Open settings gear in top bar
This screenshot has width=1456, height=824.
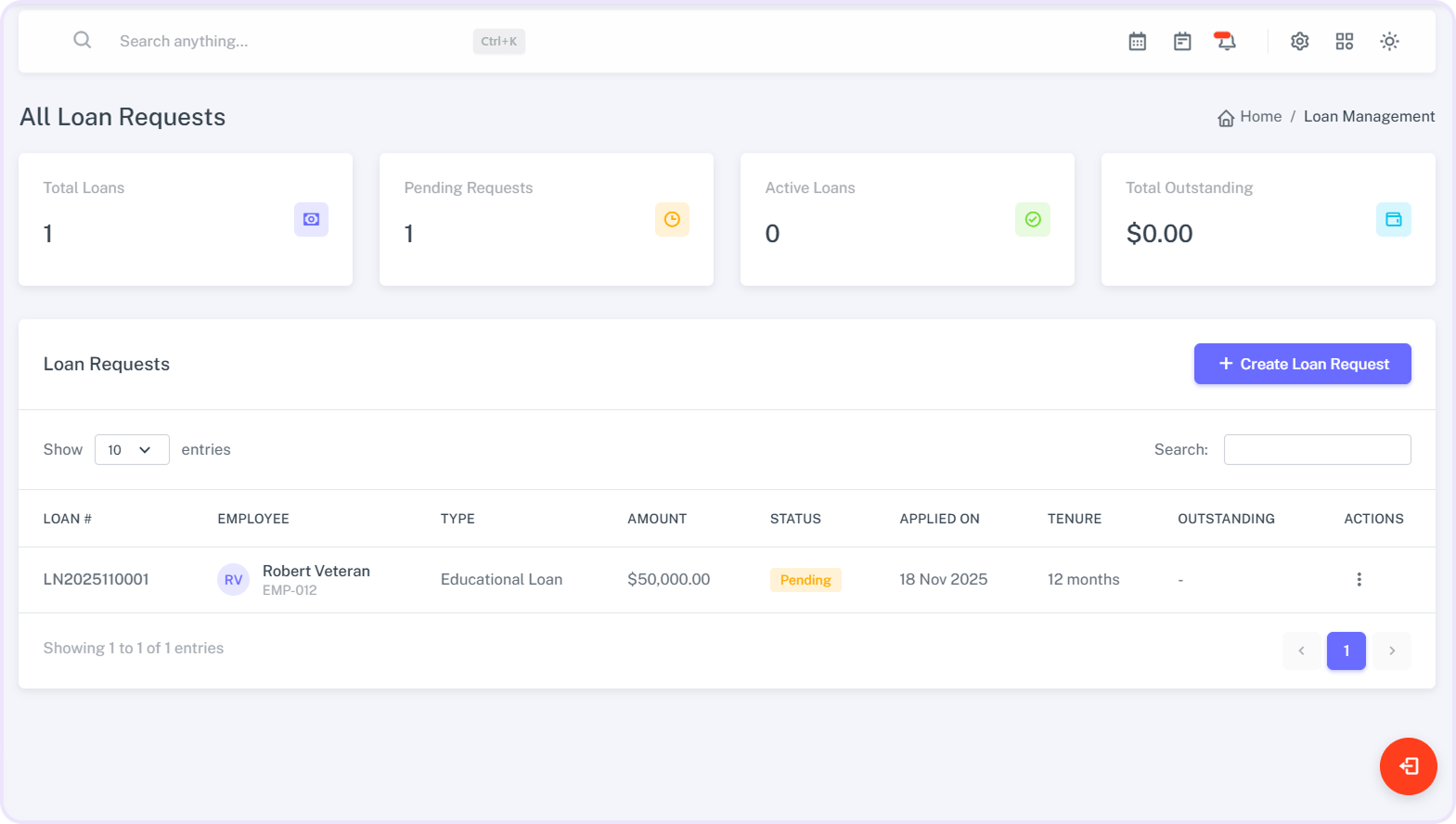click(1299, 41)
